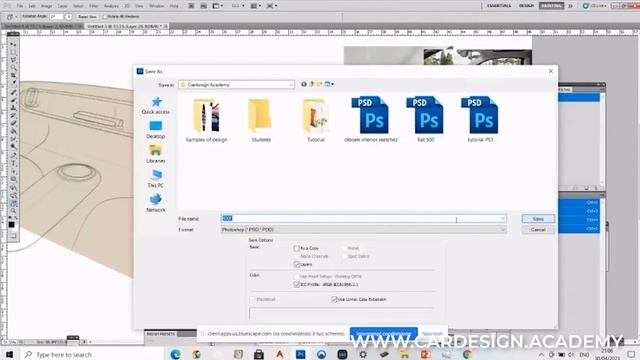Open the Format dropdown list
Image resolution: width=640 pixels, height=360 pixels.
tap(363, 230)
